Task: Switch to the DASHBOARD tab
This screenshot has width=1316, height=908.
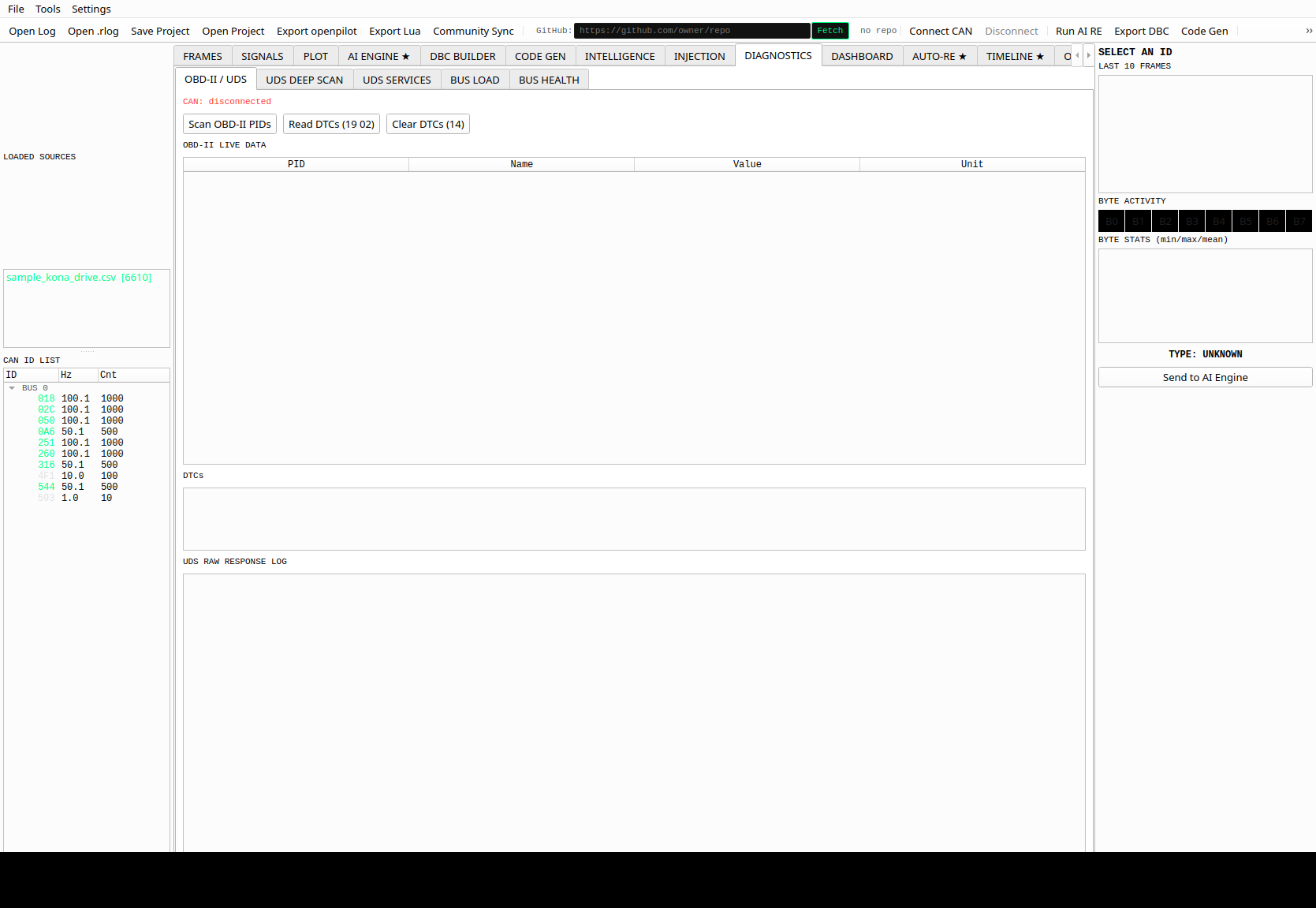Action: pos(862,56)
